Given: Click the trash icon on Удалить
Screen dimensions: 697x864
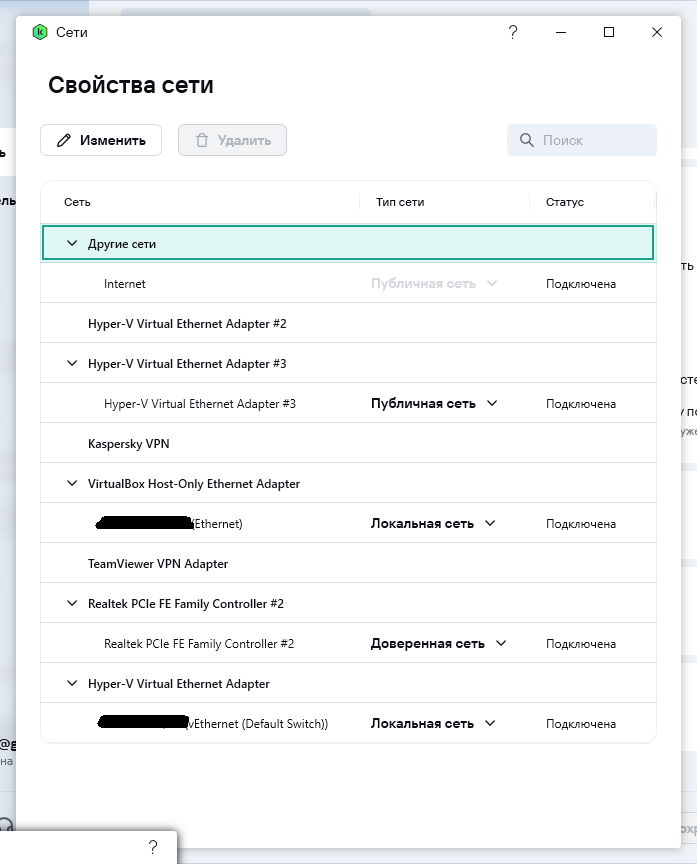Looking at the screenshot, I should tap(202, 140).
